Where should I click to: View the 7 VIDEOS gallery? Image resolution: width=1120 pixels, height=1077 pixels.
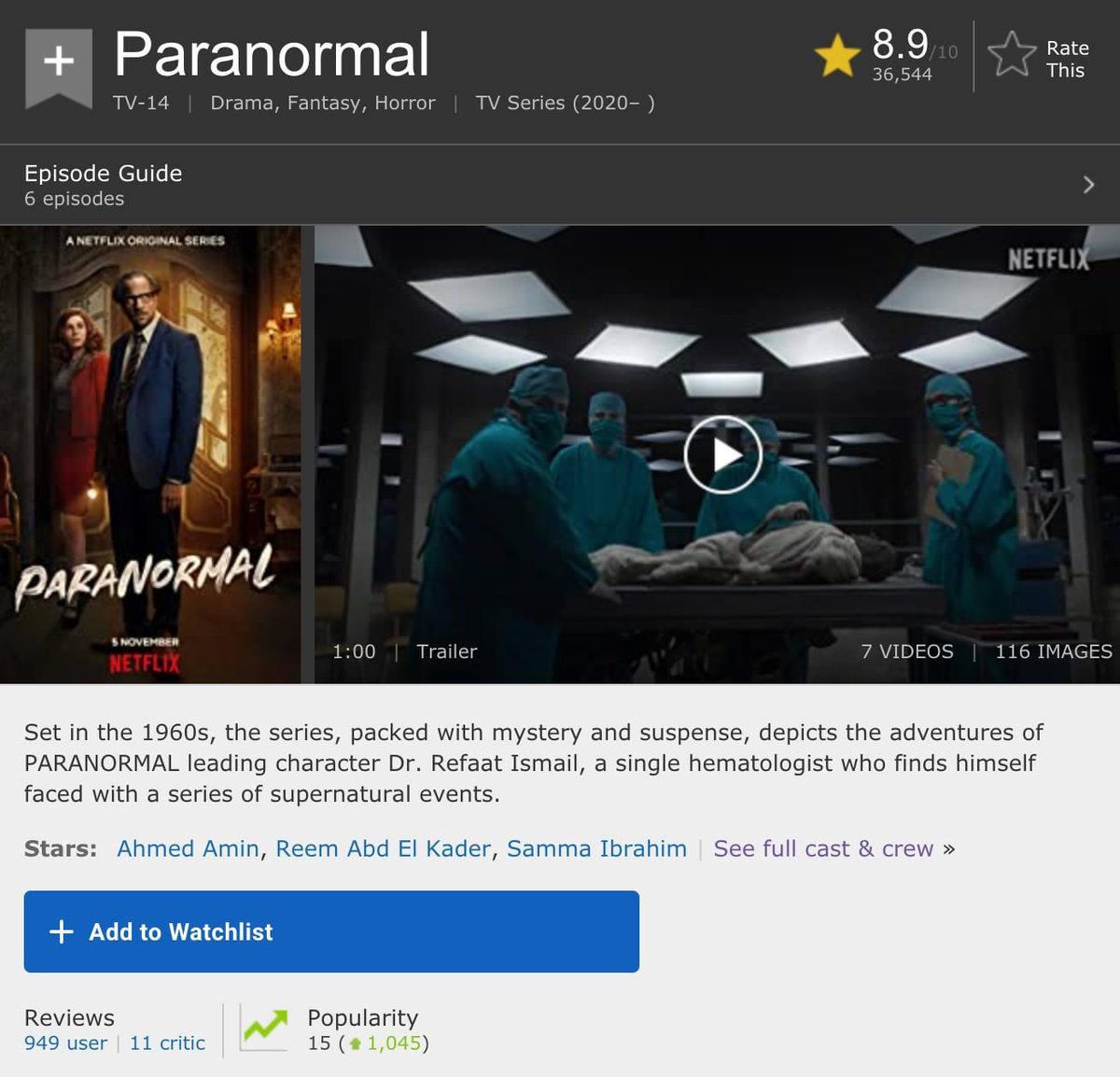click(907, 651)
